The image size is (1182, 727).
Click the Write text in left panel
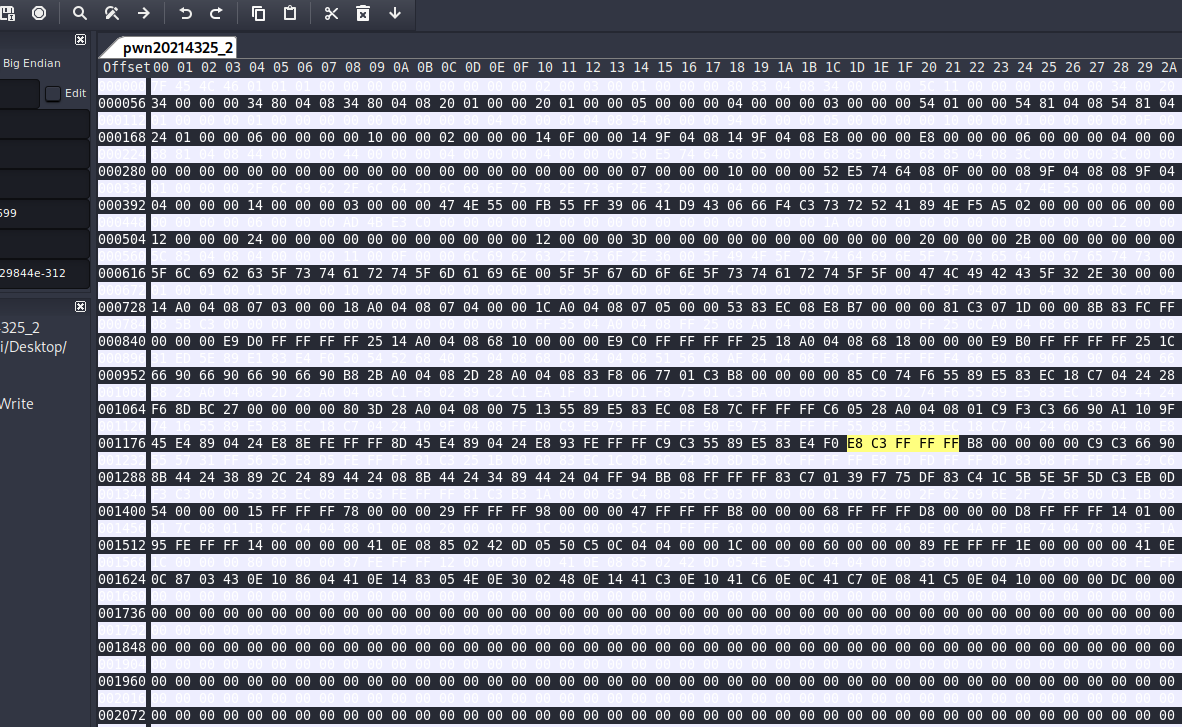pyautogui.click(x=17, y=404)
